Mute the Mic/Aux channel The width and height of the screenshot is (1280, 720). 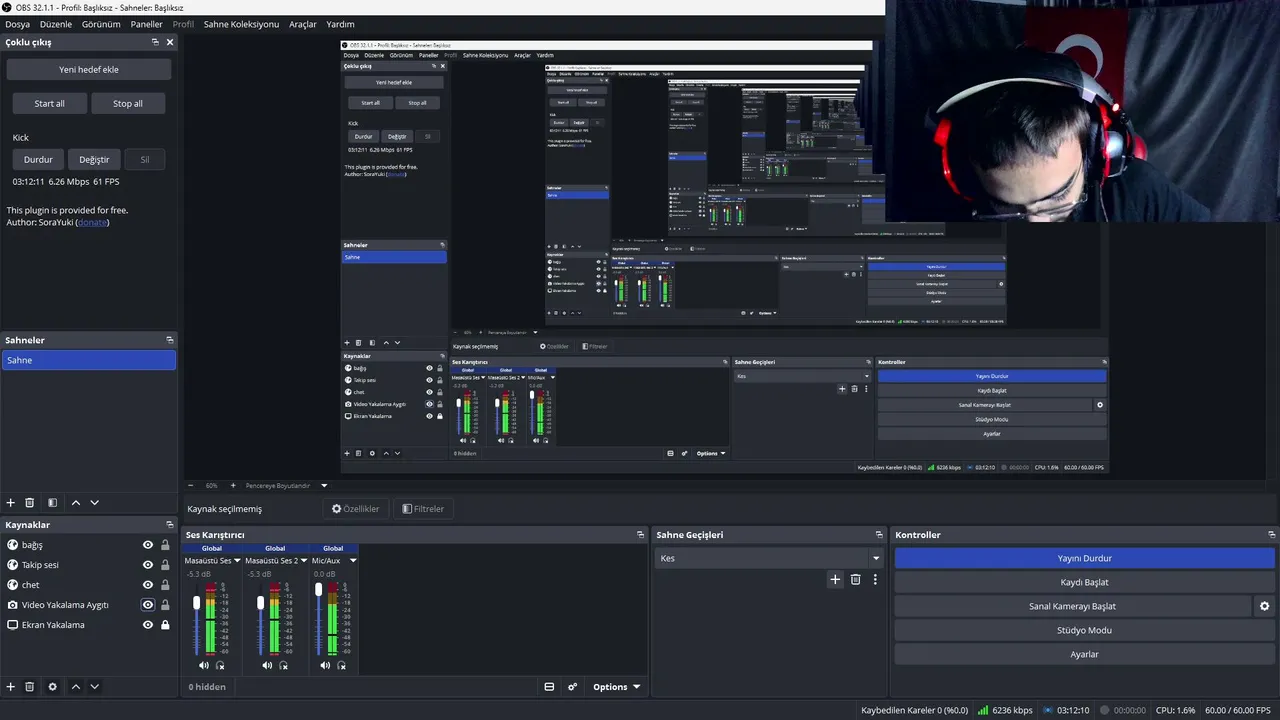point(325,665)
